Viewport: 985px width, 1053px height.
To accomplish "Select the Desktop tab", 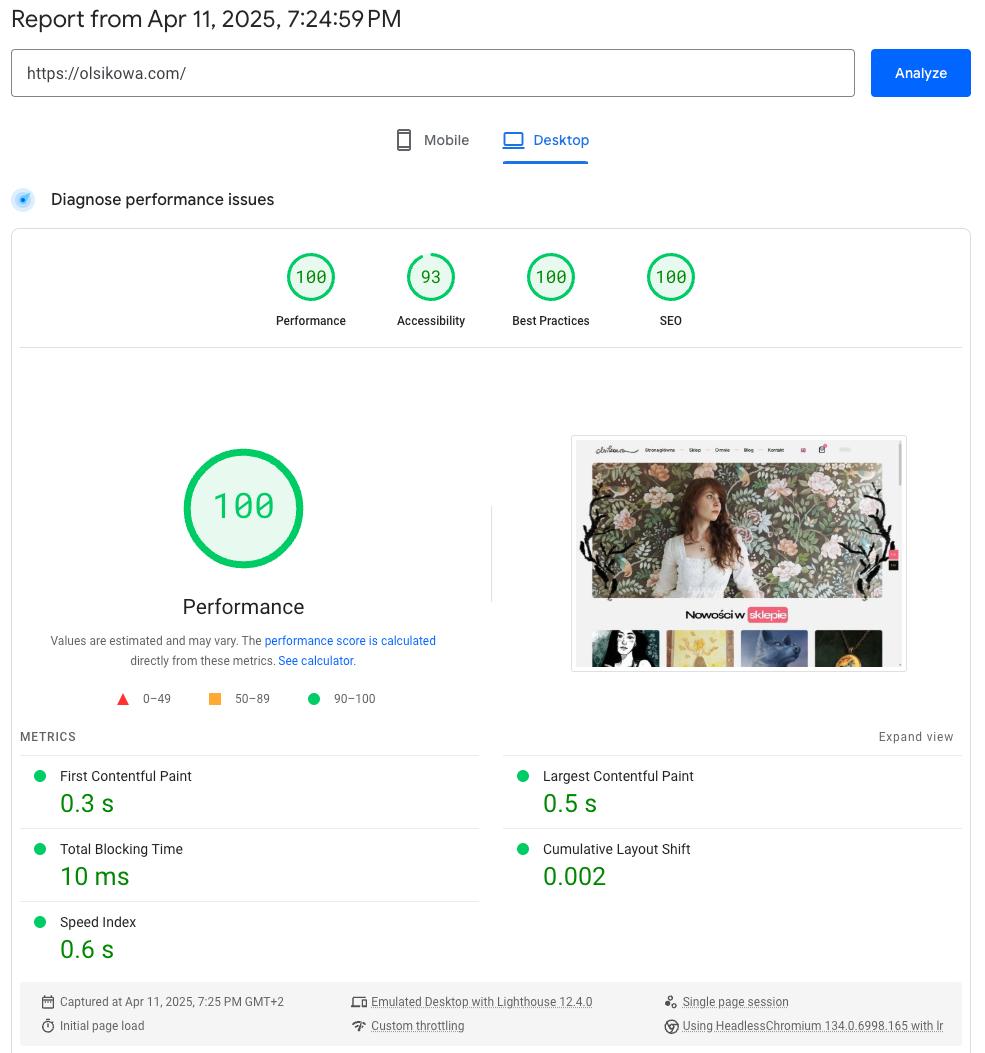I will [x=546, y=140].
